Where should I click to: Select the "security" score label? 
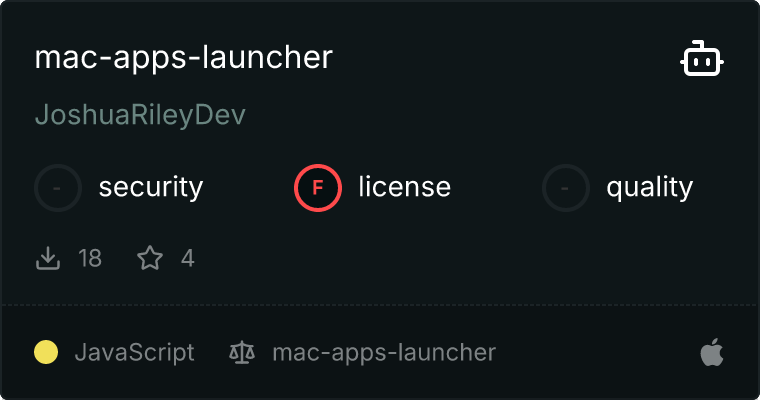click(x=151, y=187)
